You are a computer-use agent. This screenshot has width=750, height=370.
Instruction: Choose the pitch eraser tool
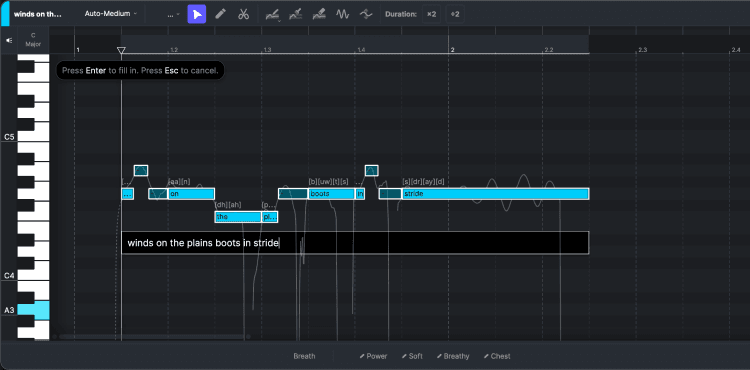(x=319, y=14)
